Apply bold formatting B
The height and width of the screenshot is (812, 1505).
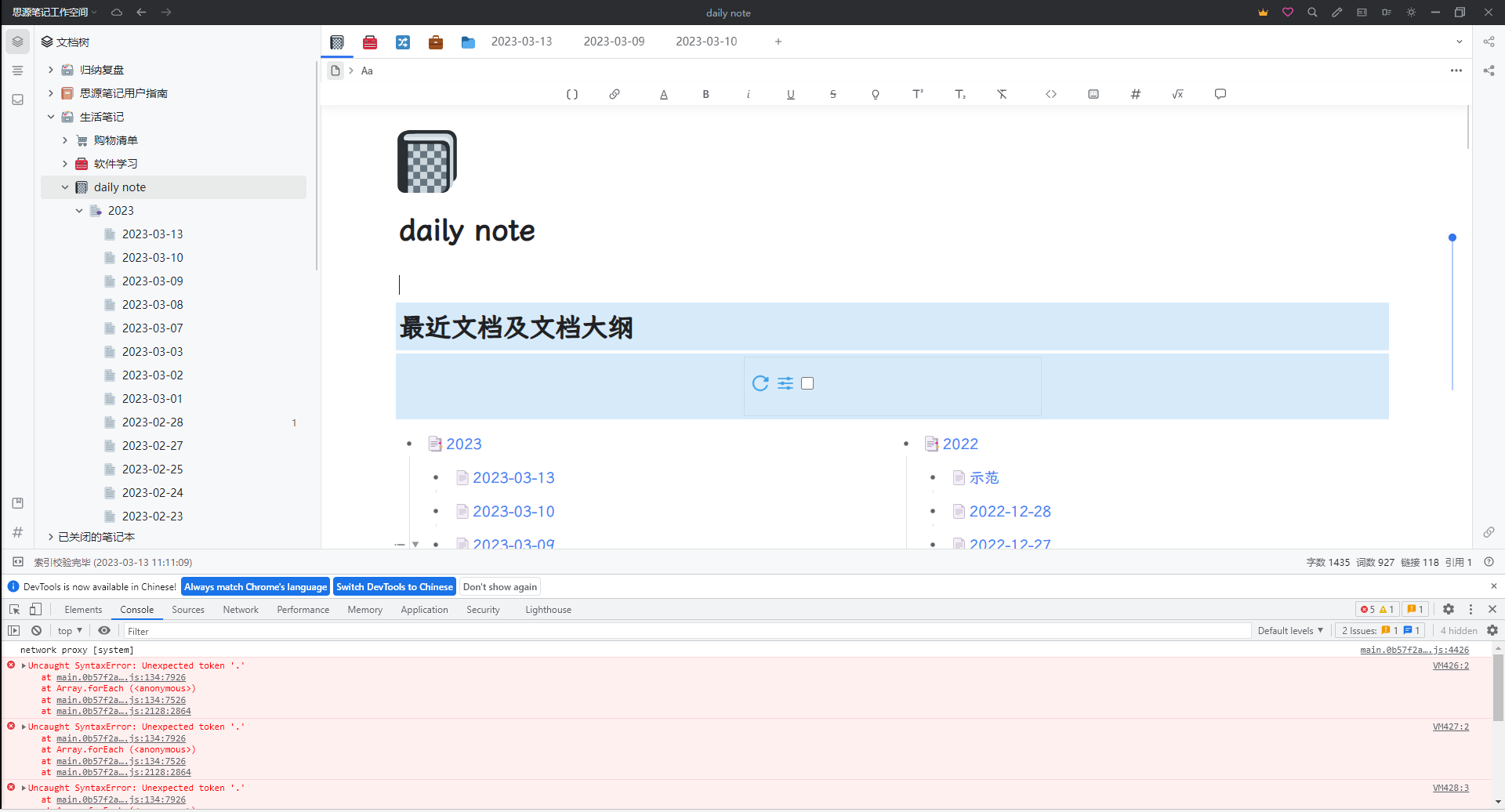tap(705, 94)
